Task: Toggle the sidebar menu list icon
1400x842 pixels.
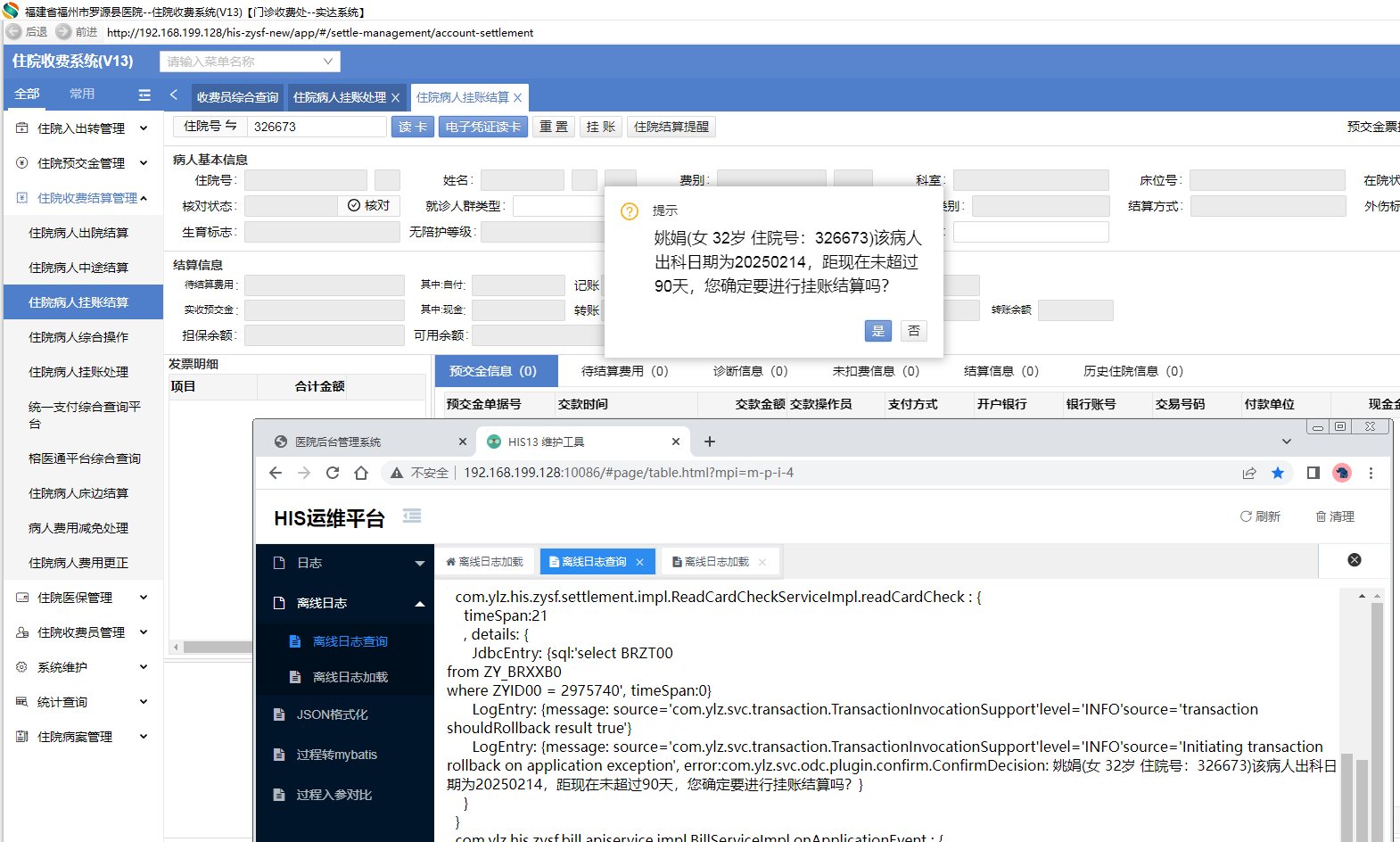Action: [144, 95]
